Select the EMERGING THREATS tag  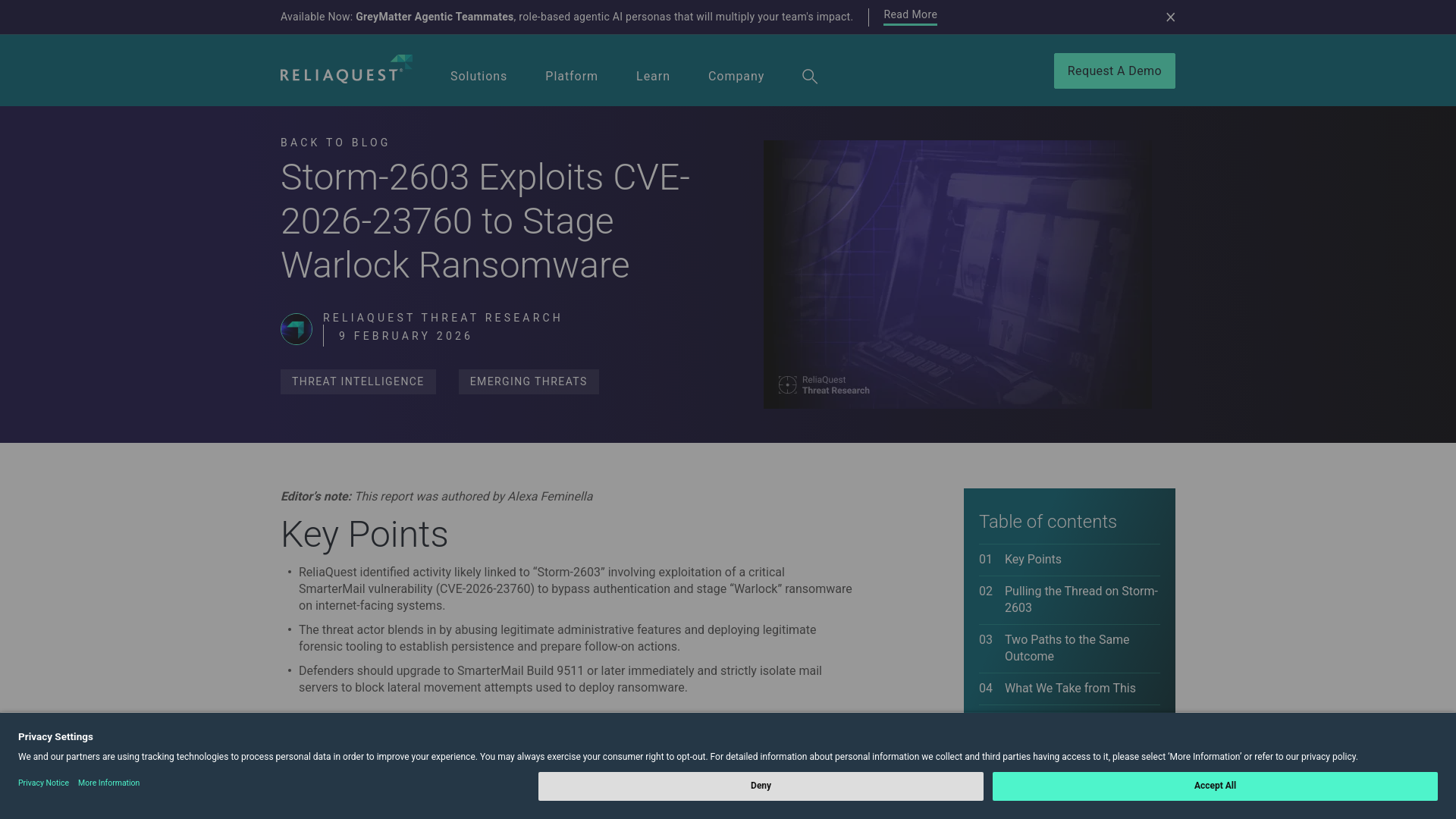529,381
